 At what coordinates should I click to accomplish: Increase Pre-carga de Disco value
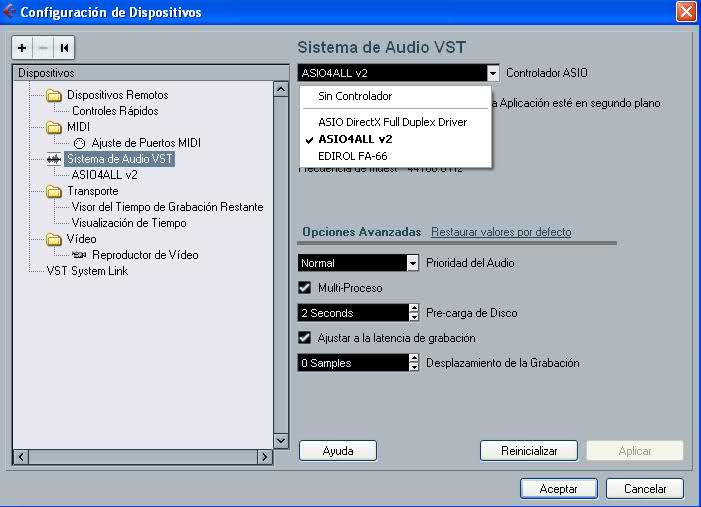tap(414, 308)
